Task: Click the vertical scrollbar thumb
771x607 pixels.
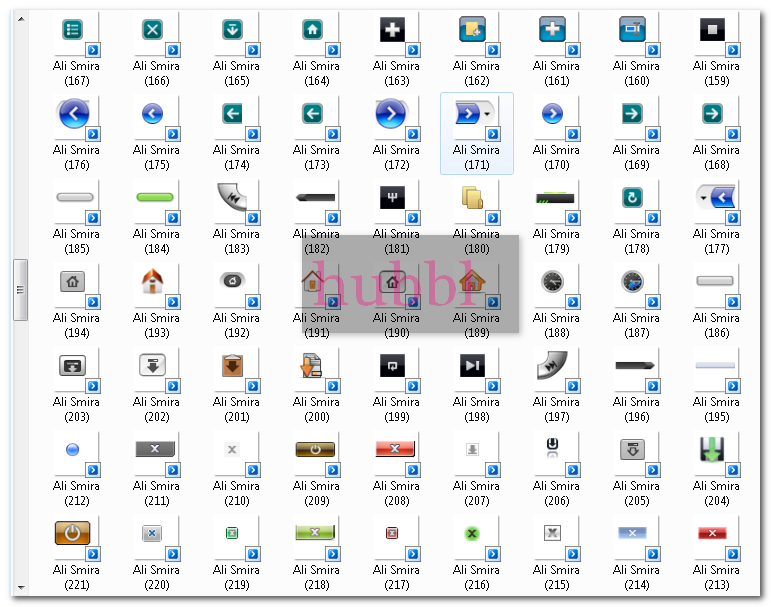Action: [21, 290]
